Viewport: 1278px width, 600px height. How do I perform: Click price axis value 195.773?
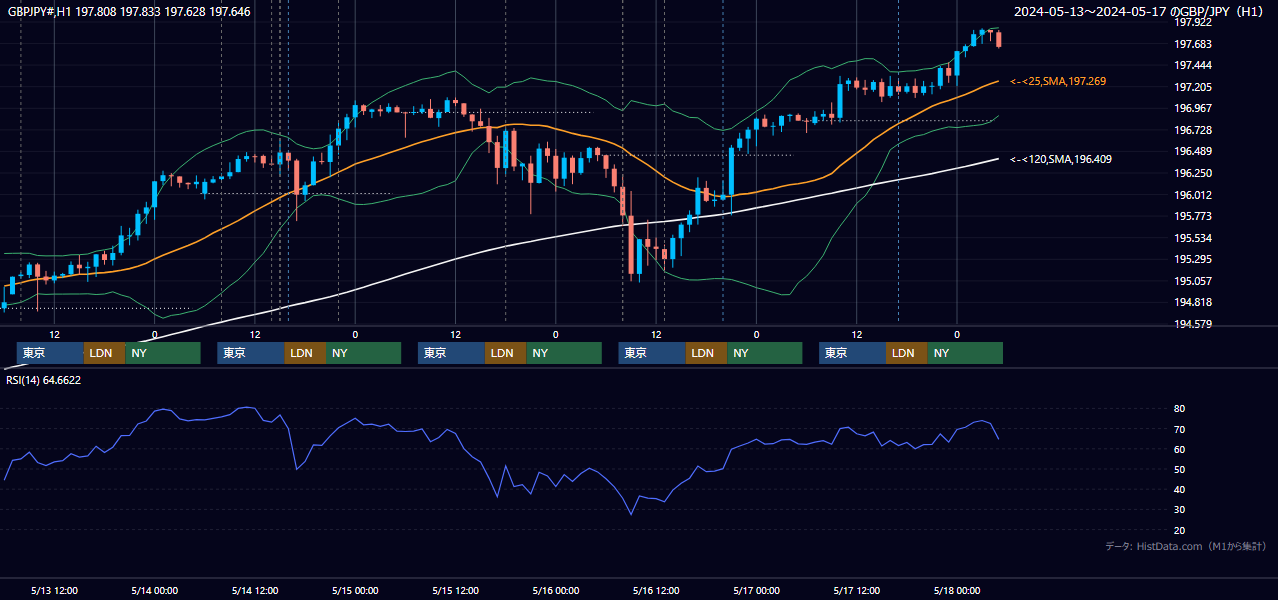coord(1193,216)
